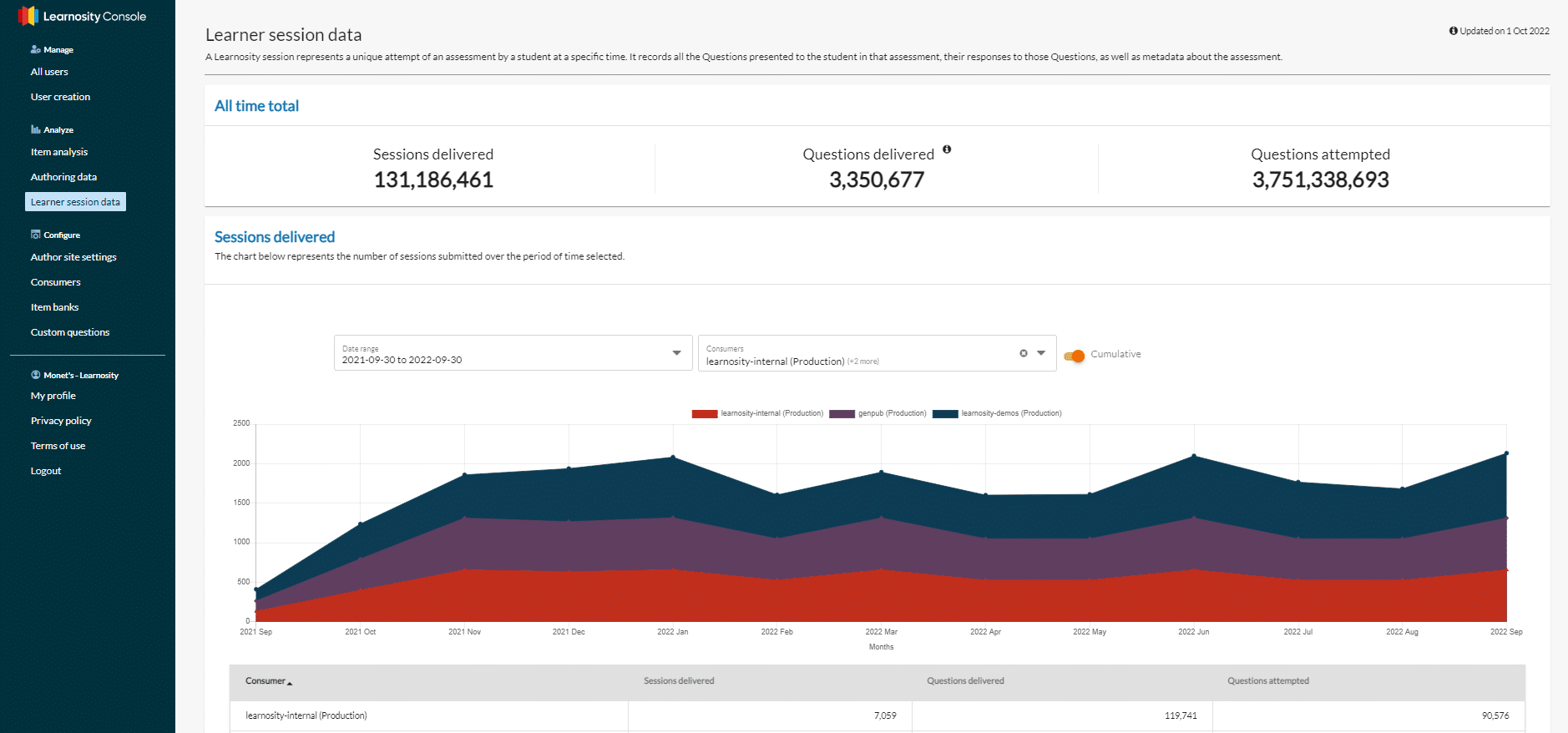Click the Learnosity Console logo
The width and height of the screenshot is (1568, 733).
click(82, 16)
